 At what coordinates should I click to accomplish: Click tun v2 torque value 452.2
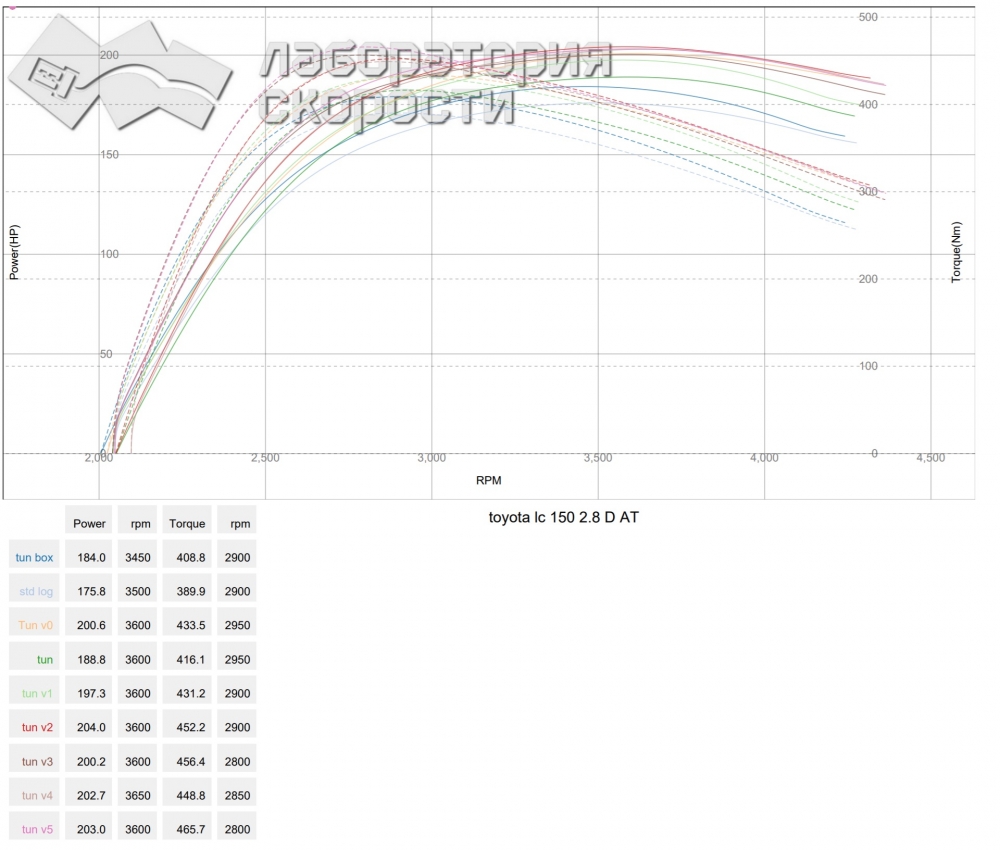click(x=191, y=727)
